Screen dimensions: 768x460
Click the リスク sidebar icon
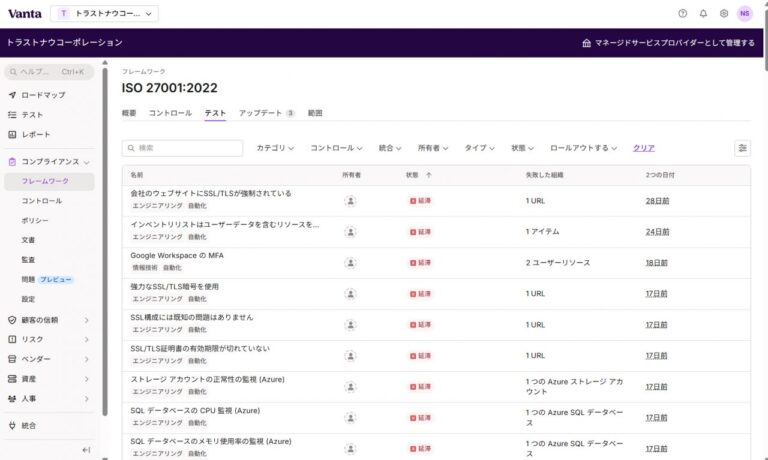pyautogui.click(x=12, y=339)
